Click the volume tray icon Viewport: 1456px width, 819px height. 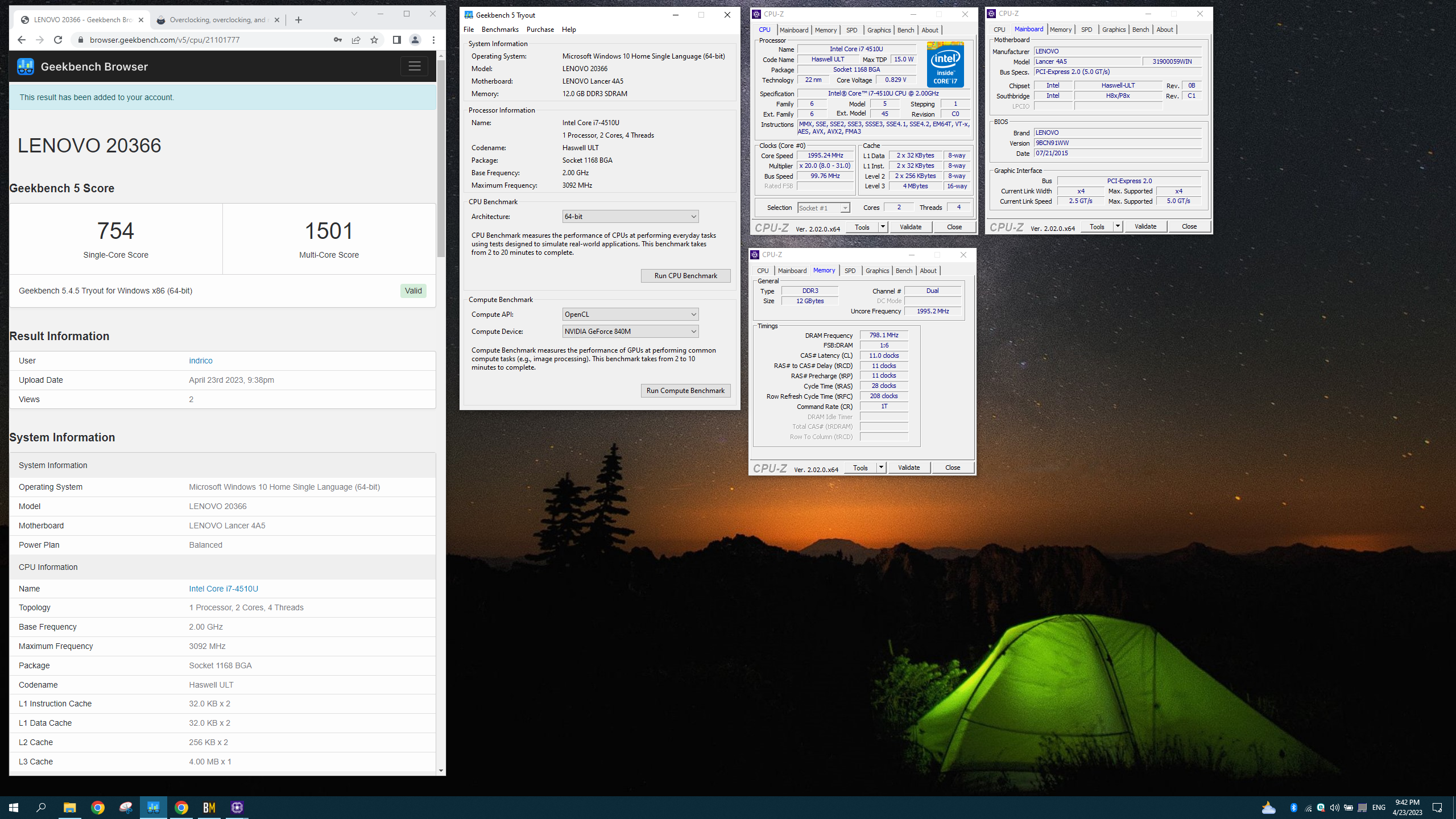(x=1335, y=808)
